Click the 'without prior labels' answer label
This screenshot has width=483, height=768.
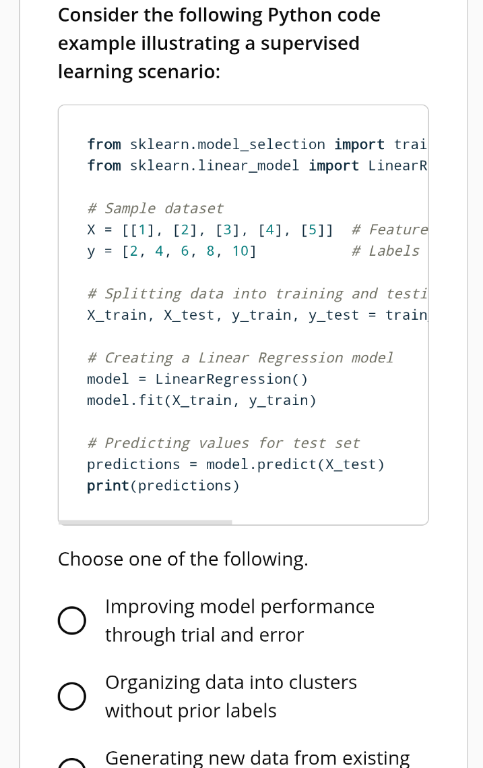[191, 711]
